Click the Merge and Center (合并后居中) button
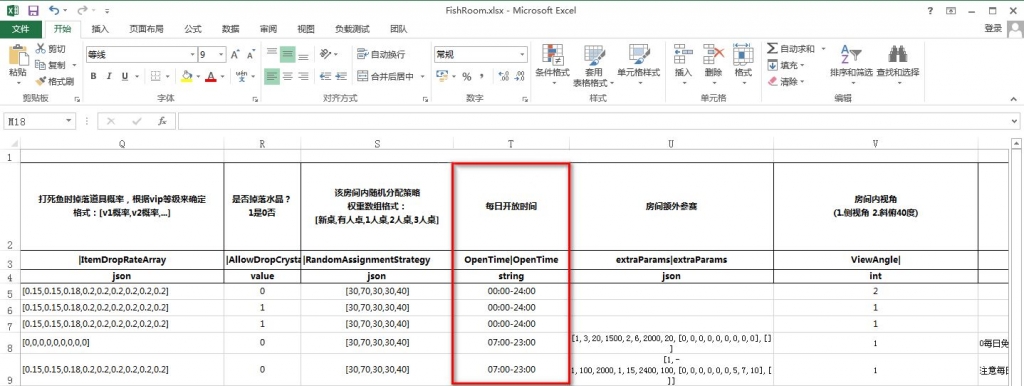The image size is (1024, 386). pos(387,76)
